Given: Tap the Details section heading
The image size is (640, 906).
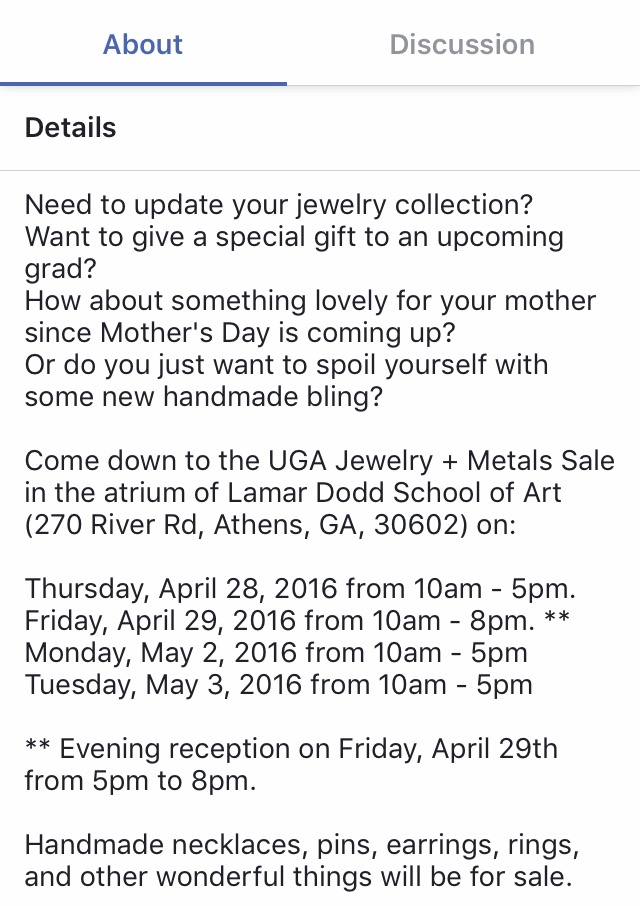Looking at the screenshot, I should point(70,128).
